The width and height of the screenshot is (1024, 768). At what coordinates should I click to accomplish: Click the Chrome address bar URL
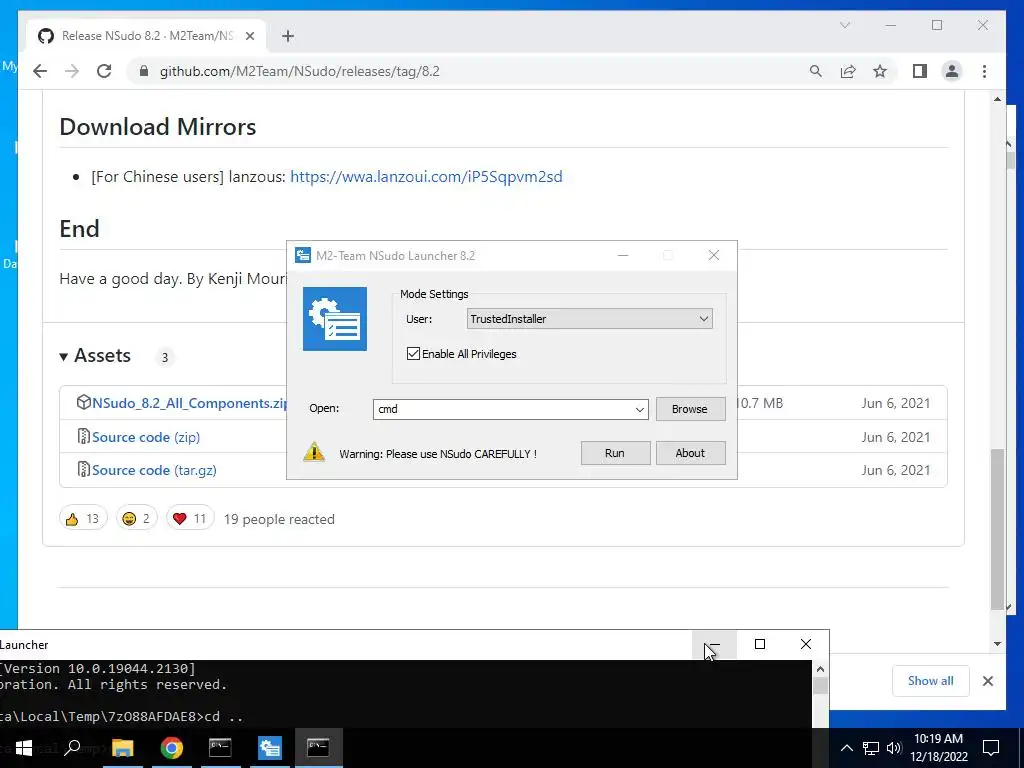pos(300,71)
